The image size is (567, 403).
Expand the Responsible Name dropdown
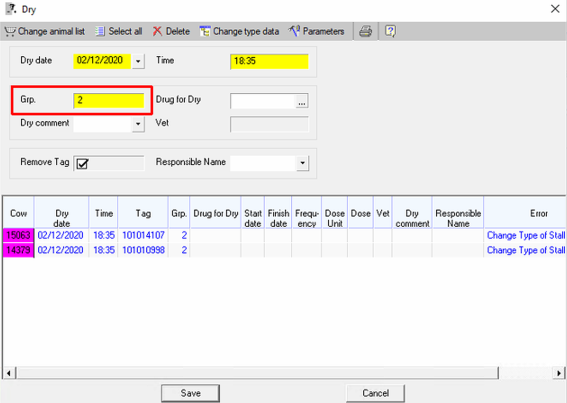[x=303, y=163]
